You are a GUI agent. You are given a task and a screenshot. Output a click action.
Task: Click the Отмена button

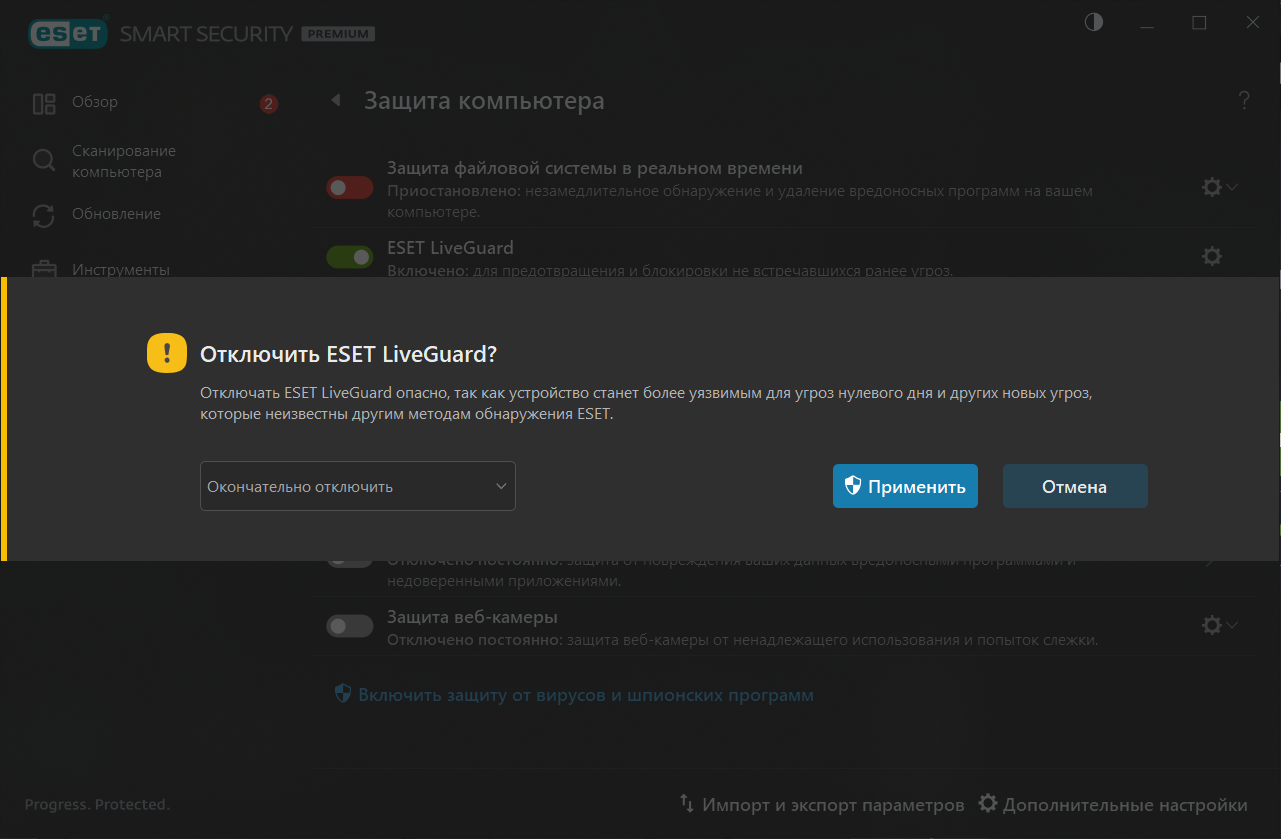(1074, 487)
